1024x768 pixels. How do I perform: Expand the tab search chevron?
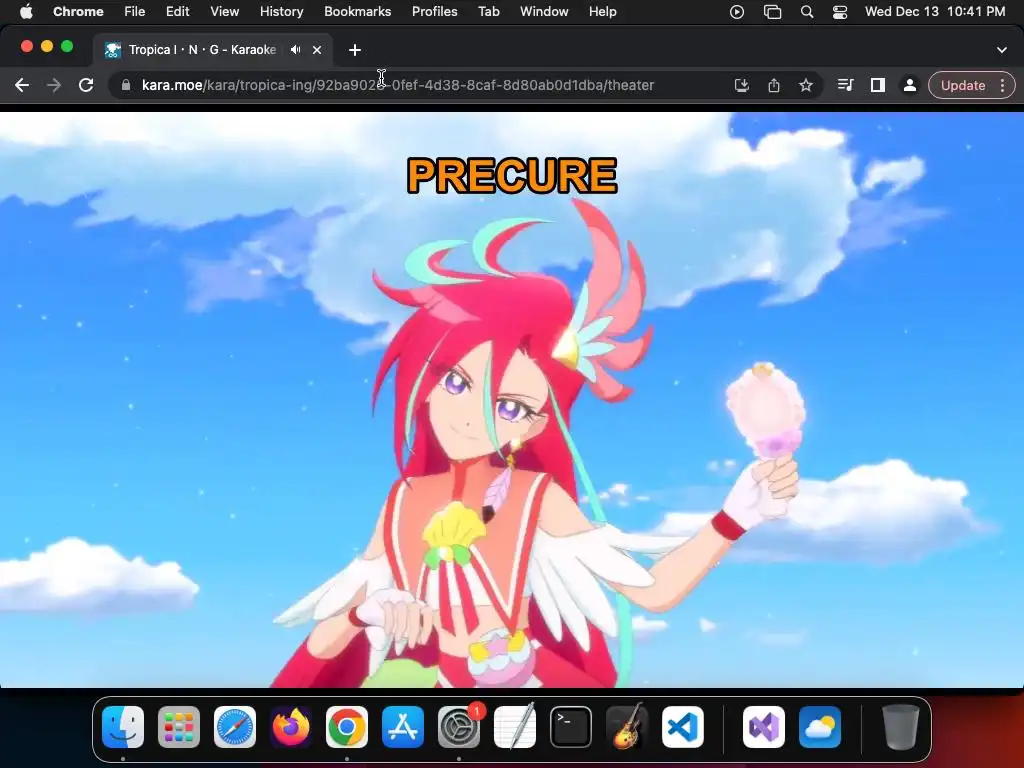tap(1001, 50)
